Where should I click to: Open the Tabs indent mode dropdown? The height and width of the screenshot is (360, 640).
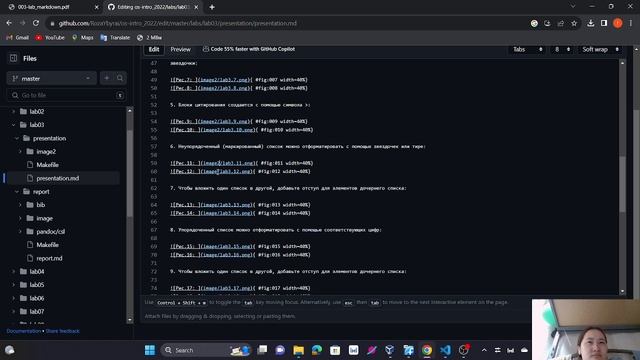click(x=527, y=49)
